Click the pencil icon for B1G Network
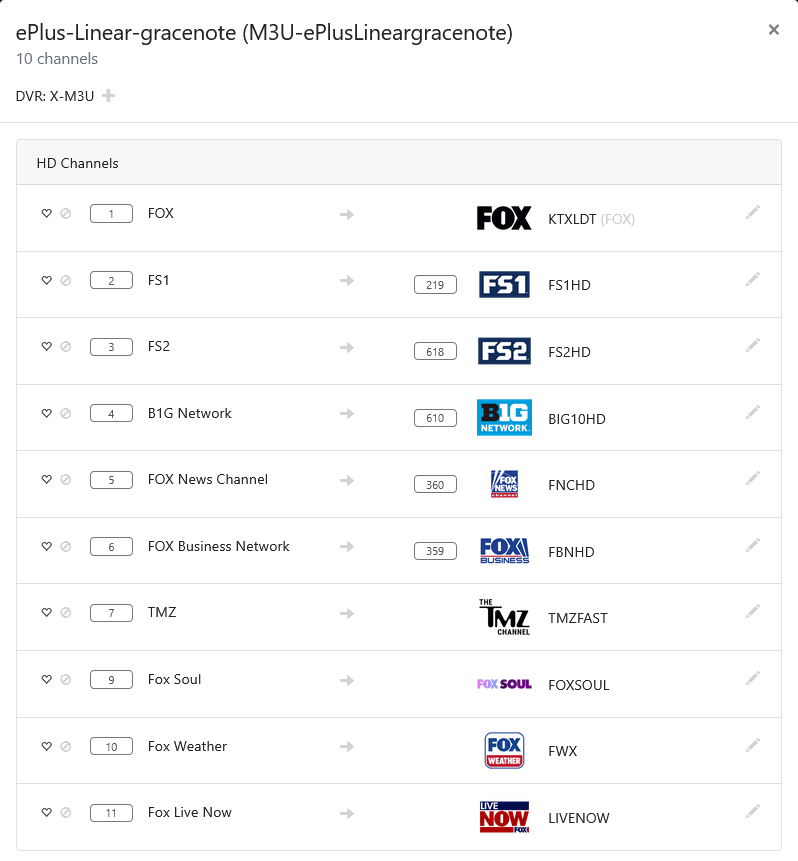 (x=753, y=412)
